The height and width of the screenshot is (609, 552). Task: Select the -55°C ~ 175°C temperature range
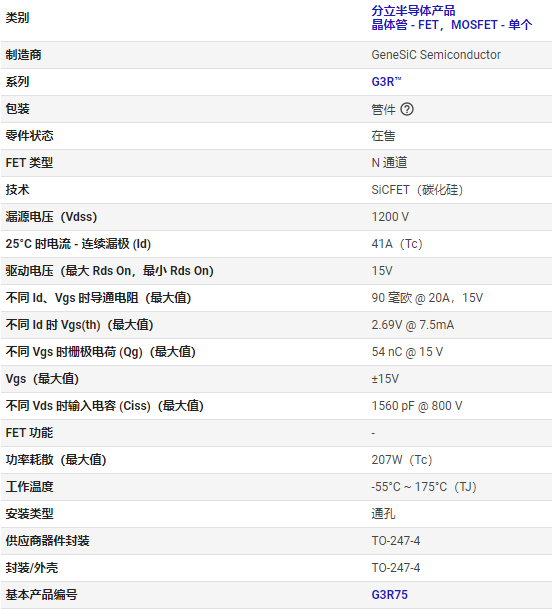pyautogui.click(x=424, y=487)
